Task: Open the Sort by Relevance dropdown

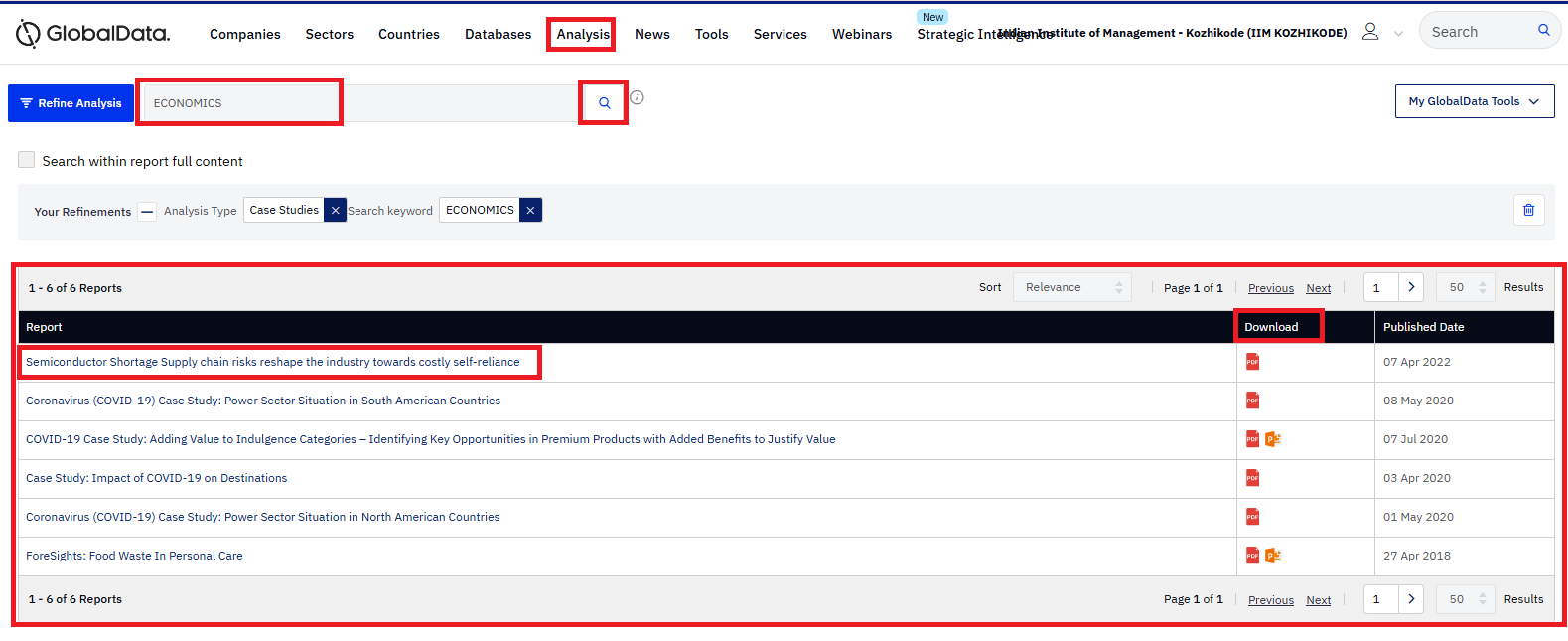Action: (1072, 287)
